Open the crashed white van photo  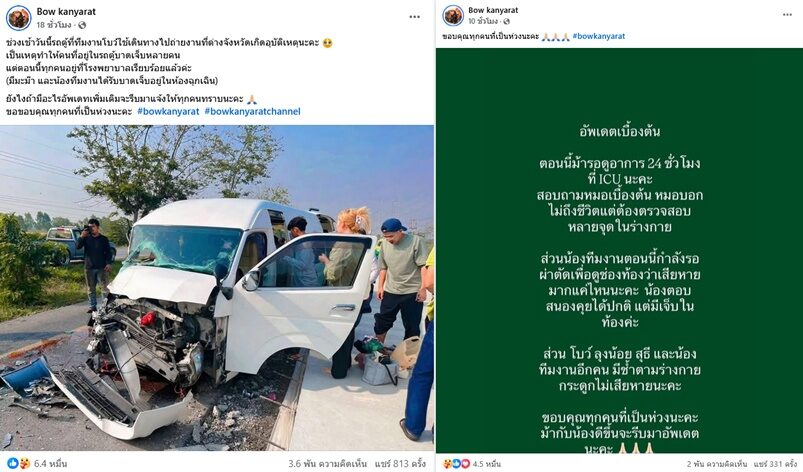(217, 288)
